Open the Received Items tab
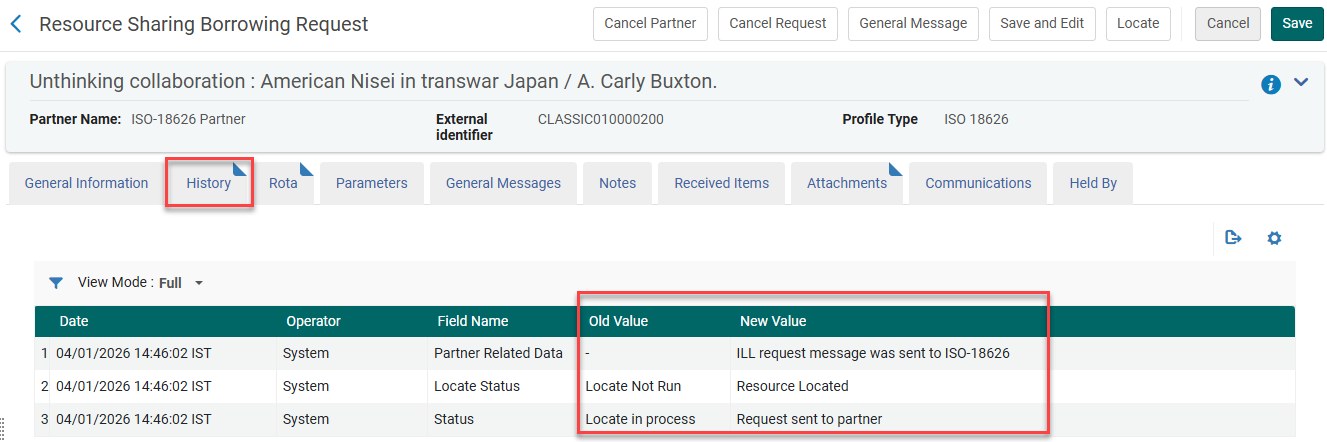Viewport: 1327px width, 442px height. (x=722, y=183)
